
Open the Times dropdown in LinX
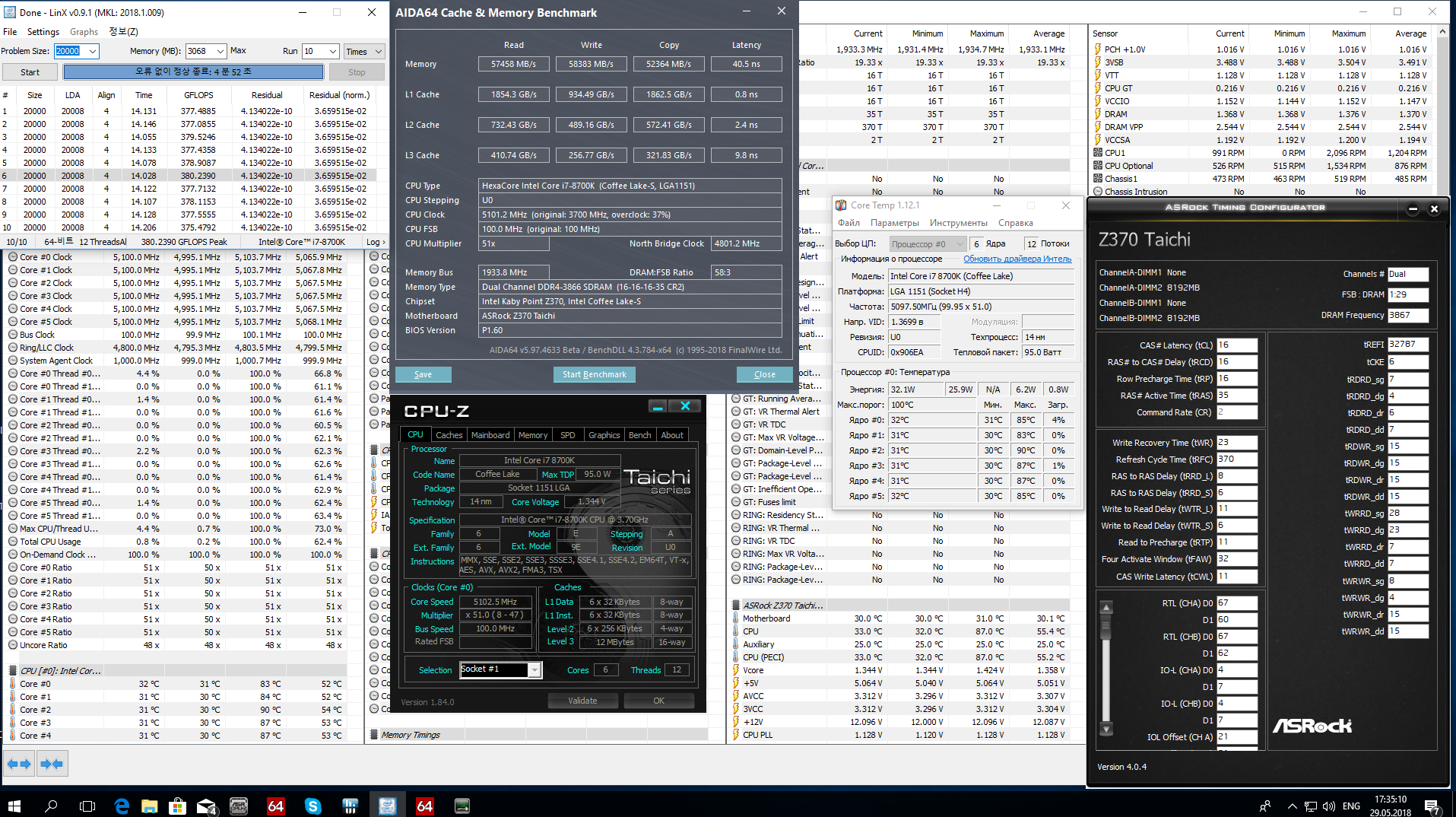[x=364, y=52]
